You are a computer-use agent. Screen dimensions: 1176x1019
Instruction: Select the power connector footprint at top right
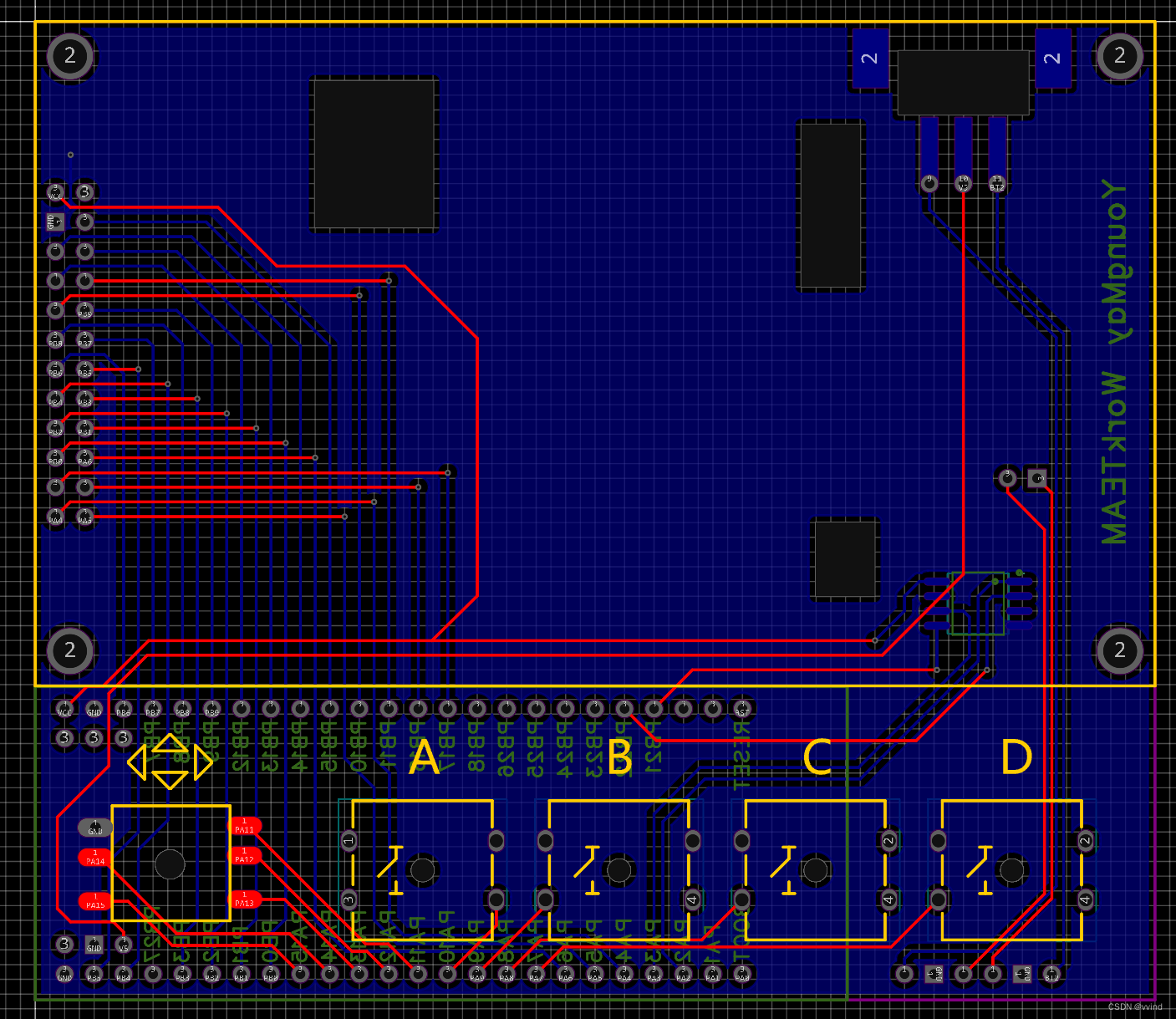963,84
